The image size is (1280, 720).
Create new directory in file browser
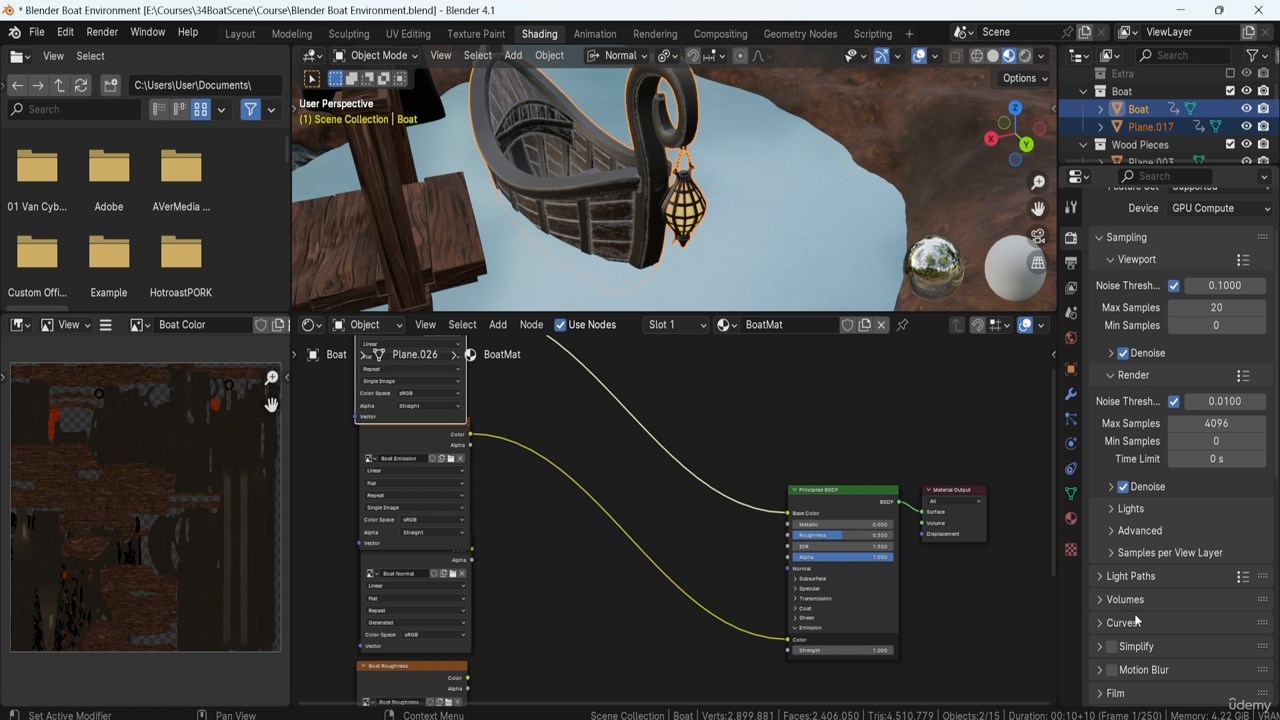pyautogui.click(x=111, y=85)
